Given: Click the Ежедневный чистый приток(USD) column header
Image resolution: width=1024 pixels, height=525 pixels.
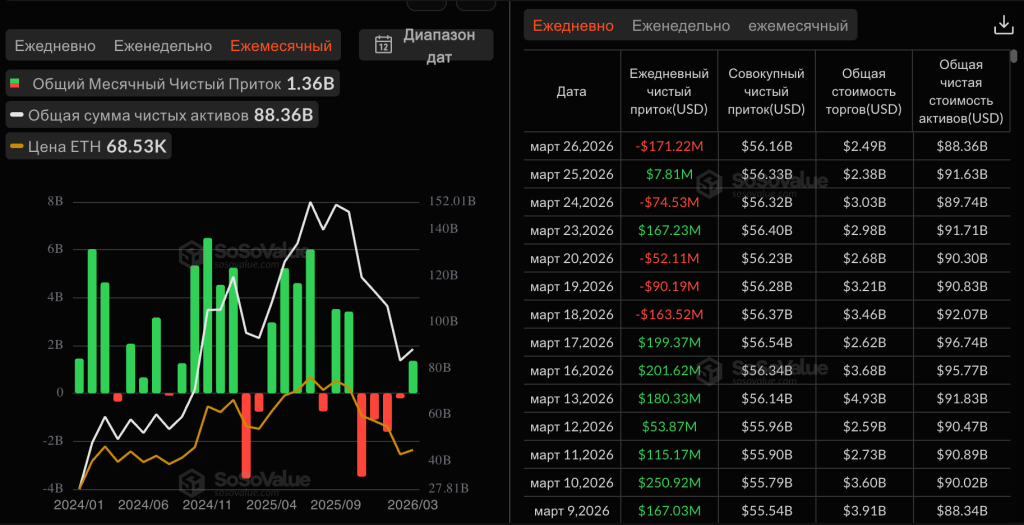Looking at the screenshot, I should 669,91.
